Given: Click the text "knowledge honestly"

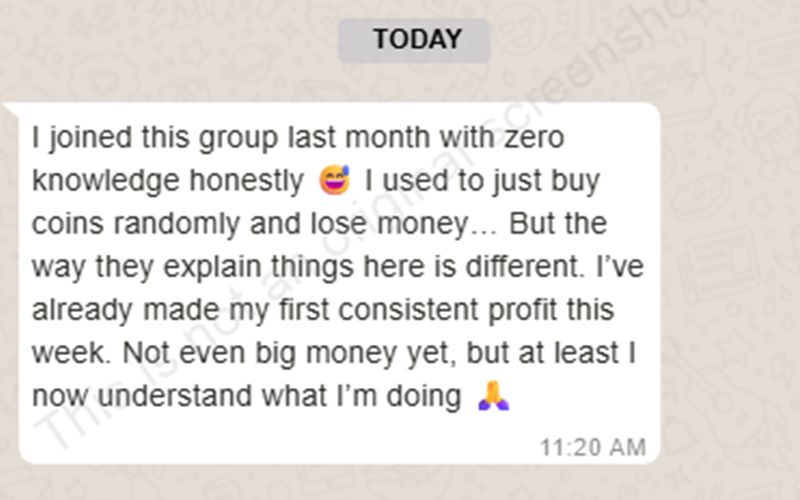Looking at the screenshot, I should point(166,182).
